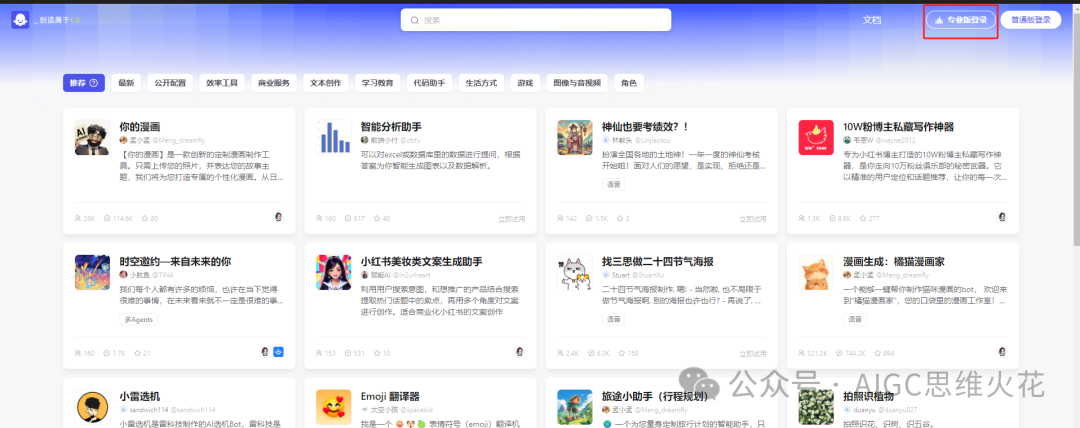The width and height of the screenshot is (1080, 428).
Task: Switch to the 角色 tab
Action: pyautogui.click(x=629, y=83)
